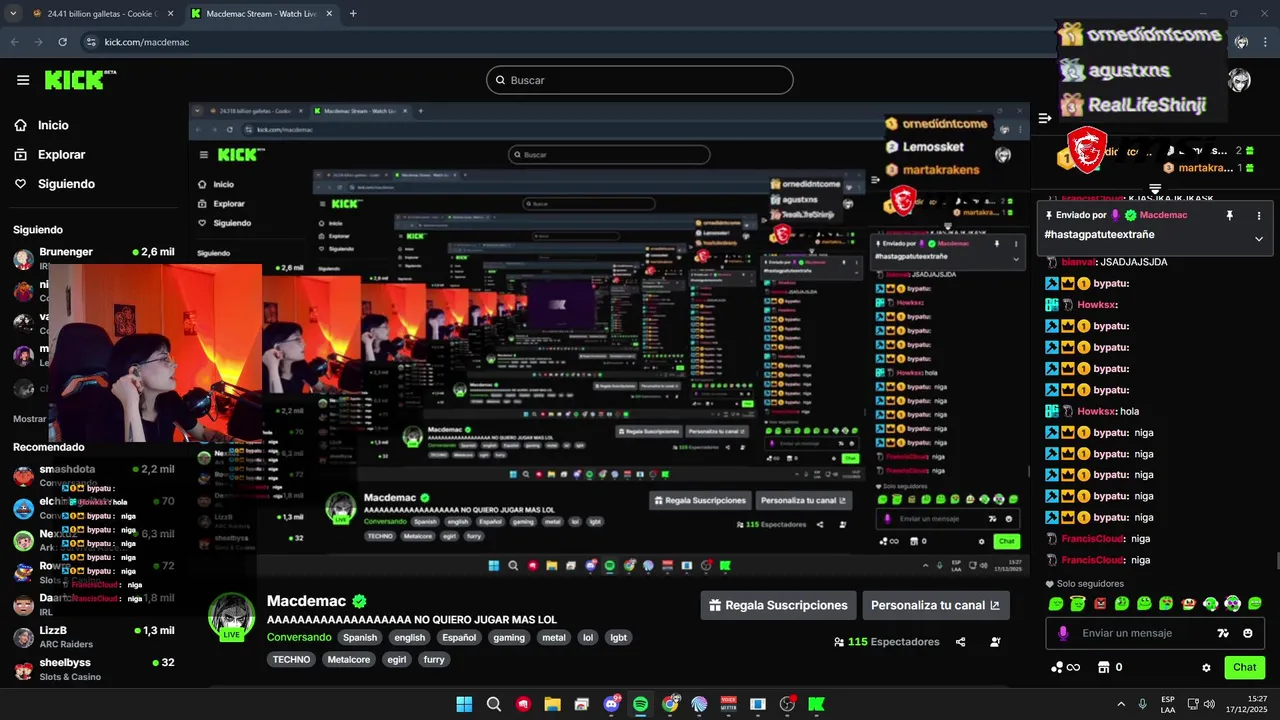
Task: Select the Español tag
Action: [460, 637]
